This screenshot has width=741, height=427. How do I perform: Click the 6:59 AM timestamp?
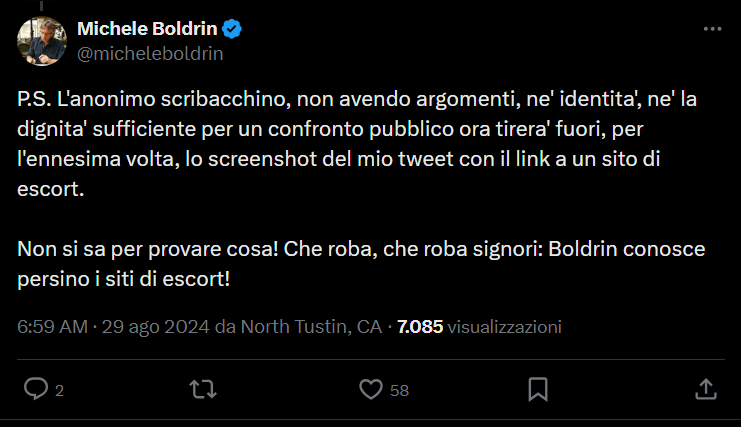click(x=51, y=327)
